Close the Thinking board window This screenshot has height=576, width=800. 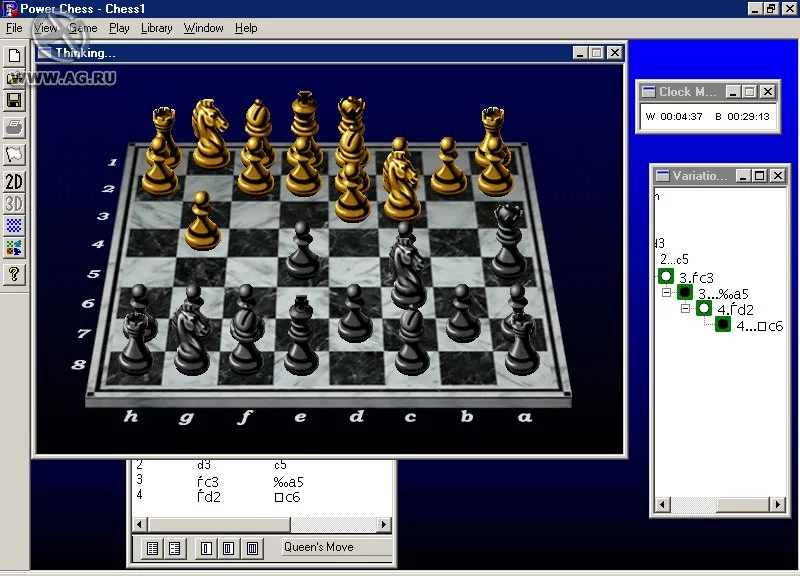coord(615,53)
